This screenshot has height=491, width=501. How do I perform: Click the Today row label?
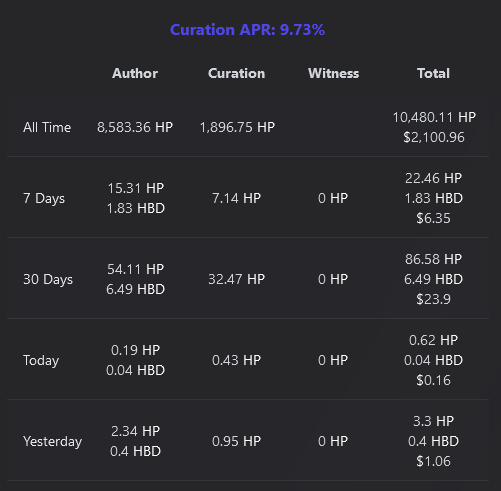41,361
